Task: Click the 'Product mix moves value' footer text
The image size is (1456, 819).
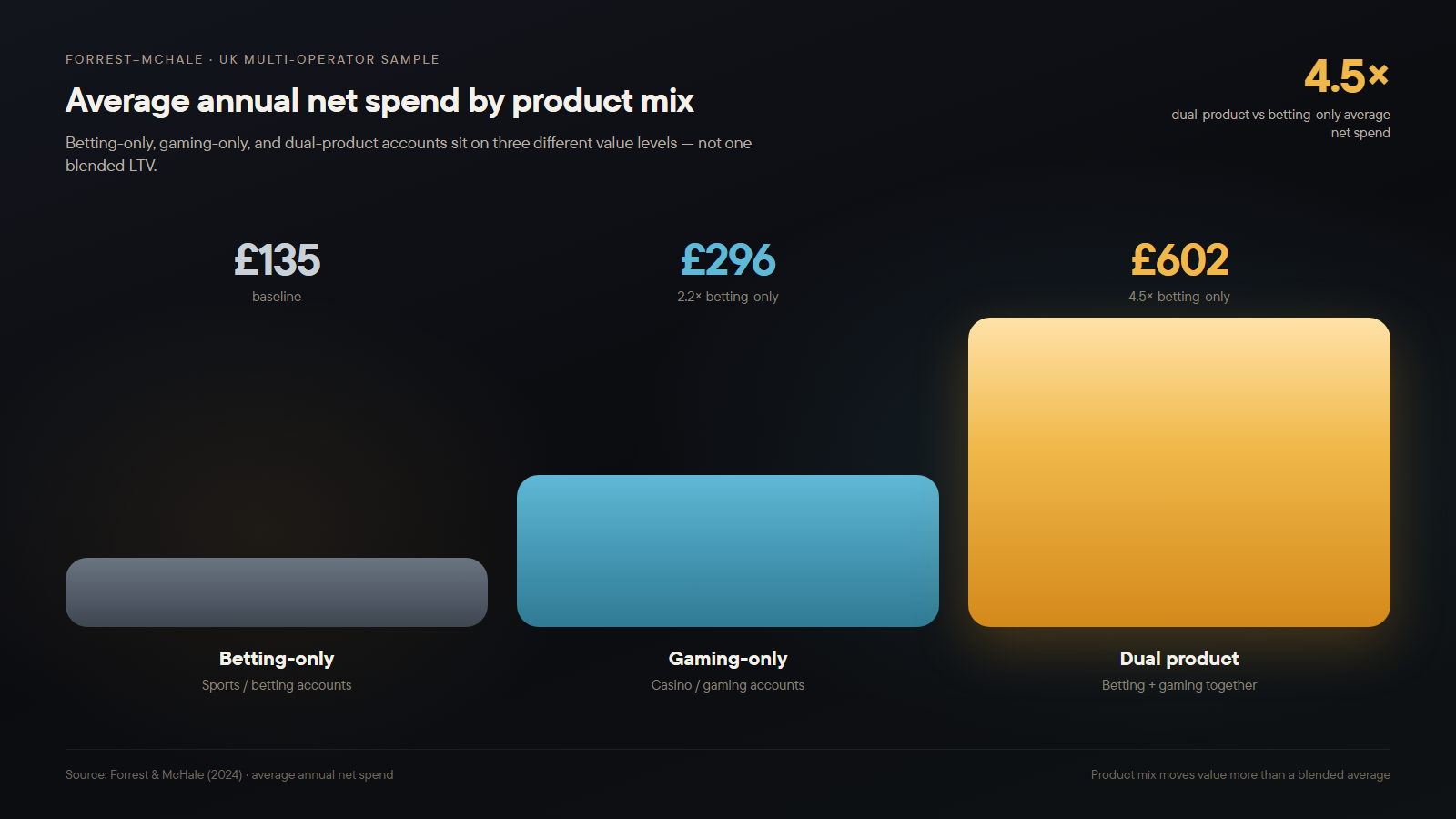Action: tap(1240, 775)
